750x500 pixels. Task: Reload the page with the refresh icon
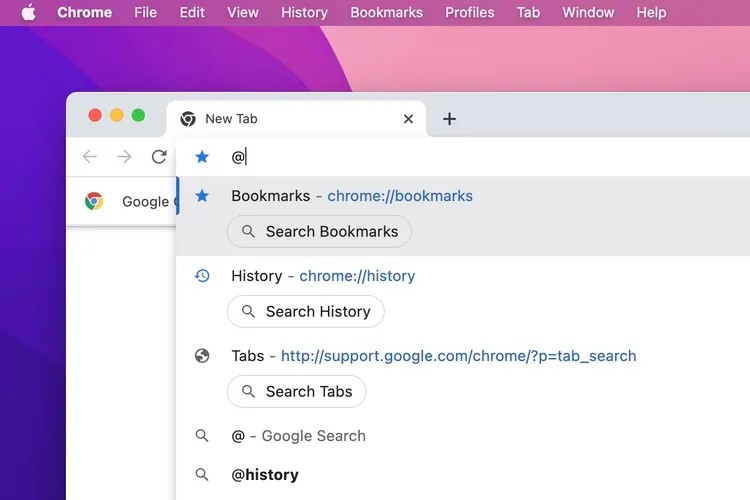point(159,156)
